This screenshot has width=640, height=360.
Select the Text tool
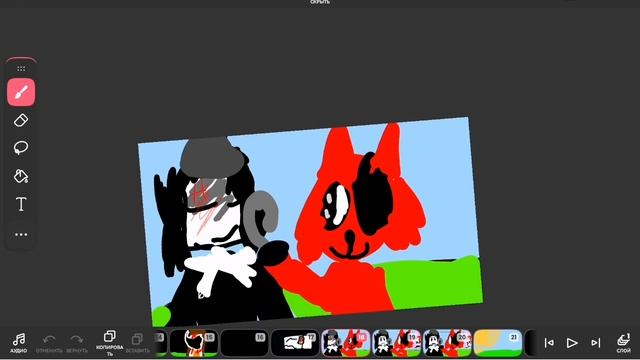click(21, 204)
